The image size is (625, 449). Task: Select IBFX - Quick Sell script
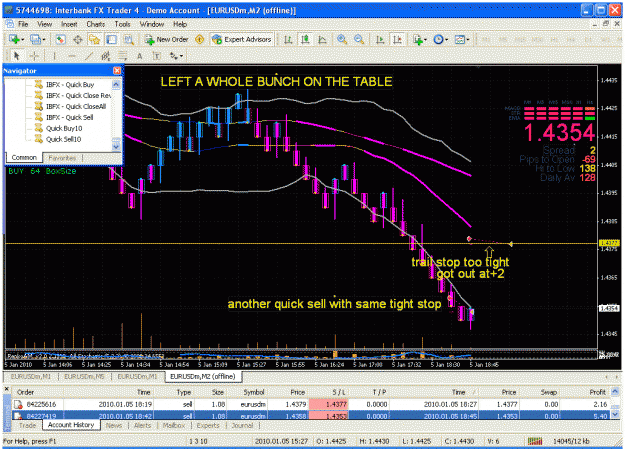click(69, 117)
